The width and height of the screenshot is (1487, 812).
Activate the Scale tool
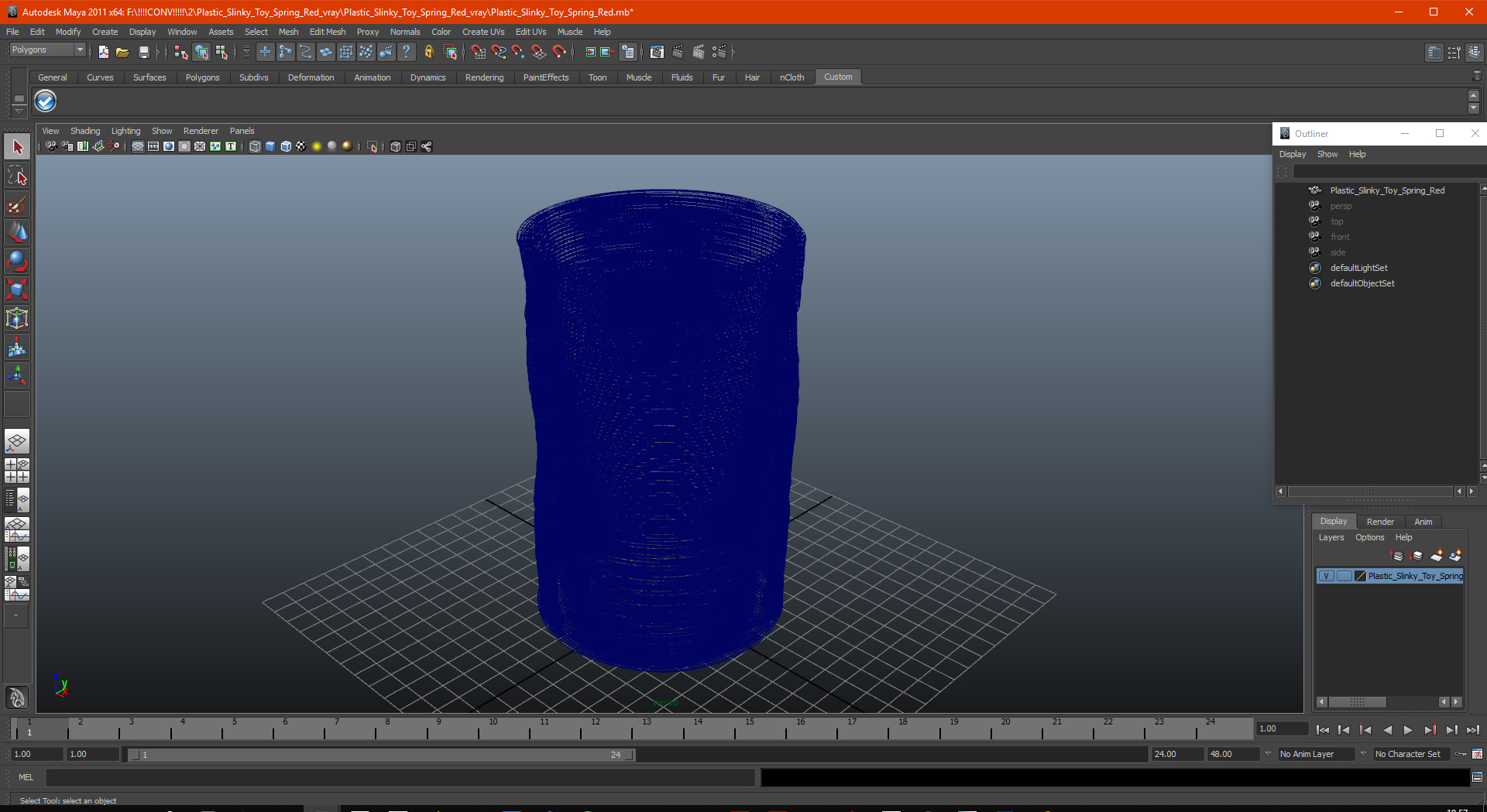coord(17,290)
